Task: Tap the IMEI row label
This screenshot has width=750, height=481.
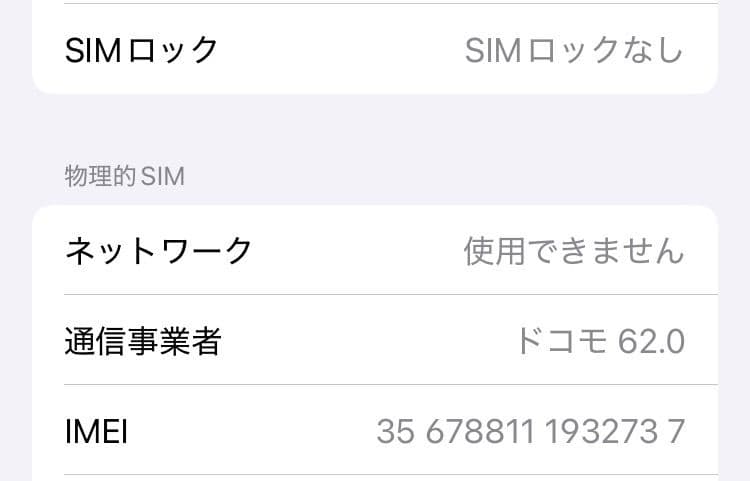Action: (x=96, y=432)
